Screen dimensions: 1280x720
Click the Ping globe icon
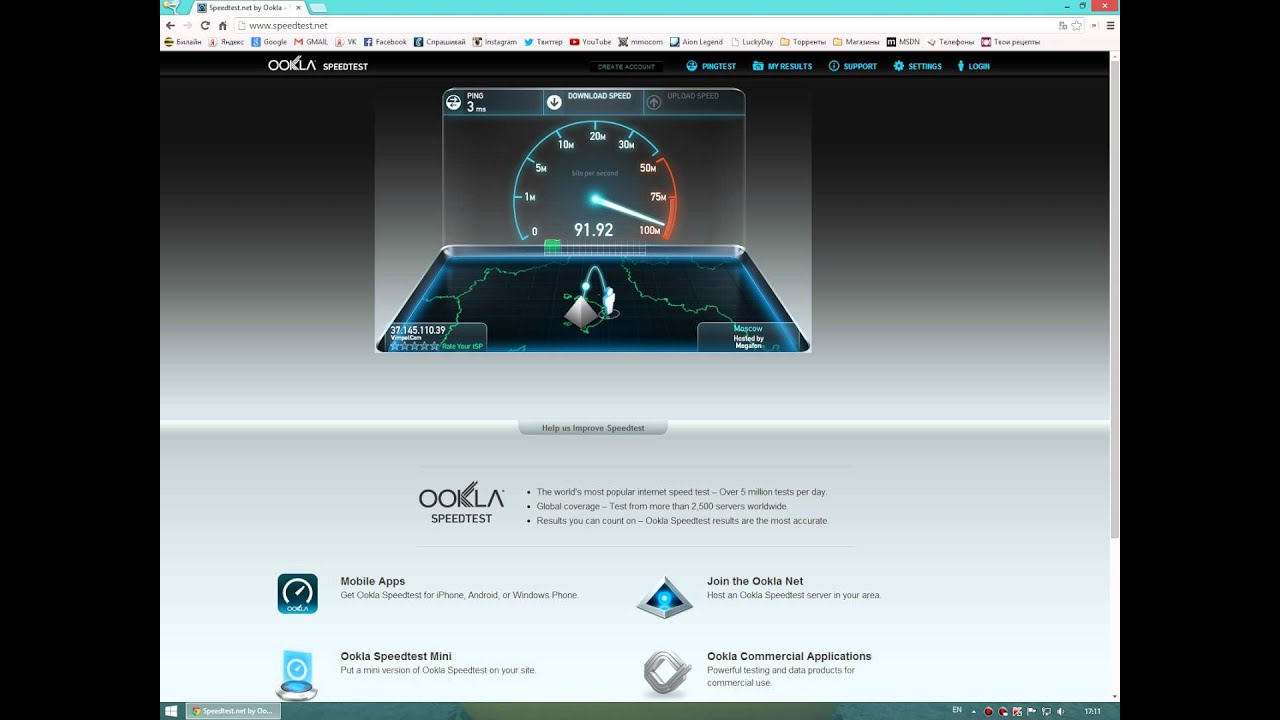coord(453,102)
